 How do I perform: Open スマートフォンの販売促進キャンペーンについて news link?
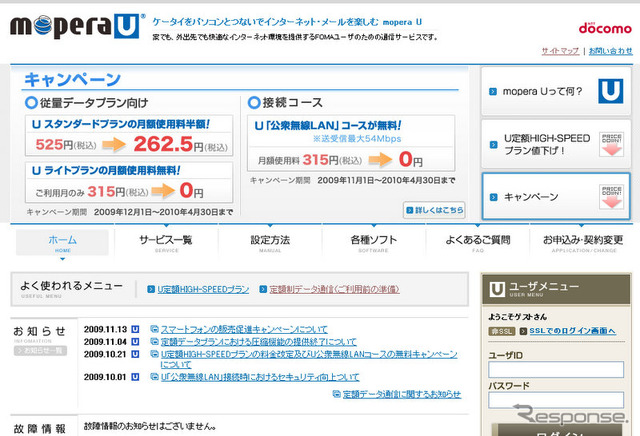(244, 329)
